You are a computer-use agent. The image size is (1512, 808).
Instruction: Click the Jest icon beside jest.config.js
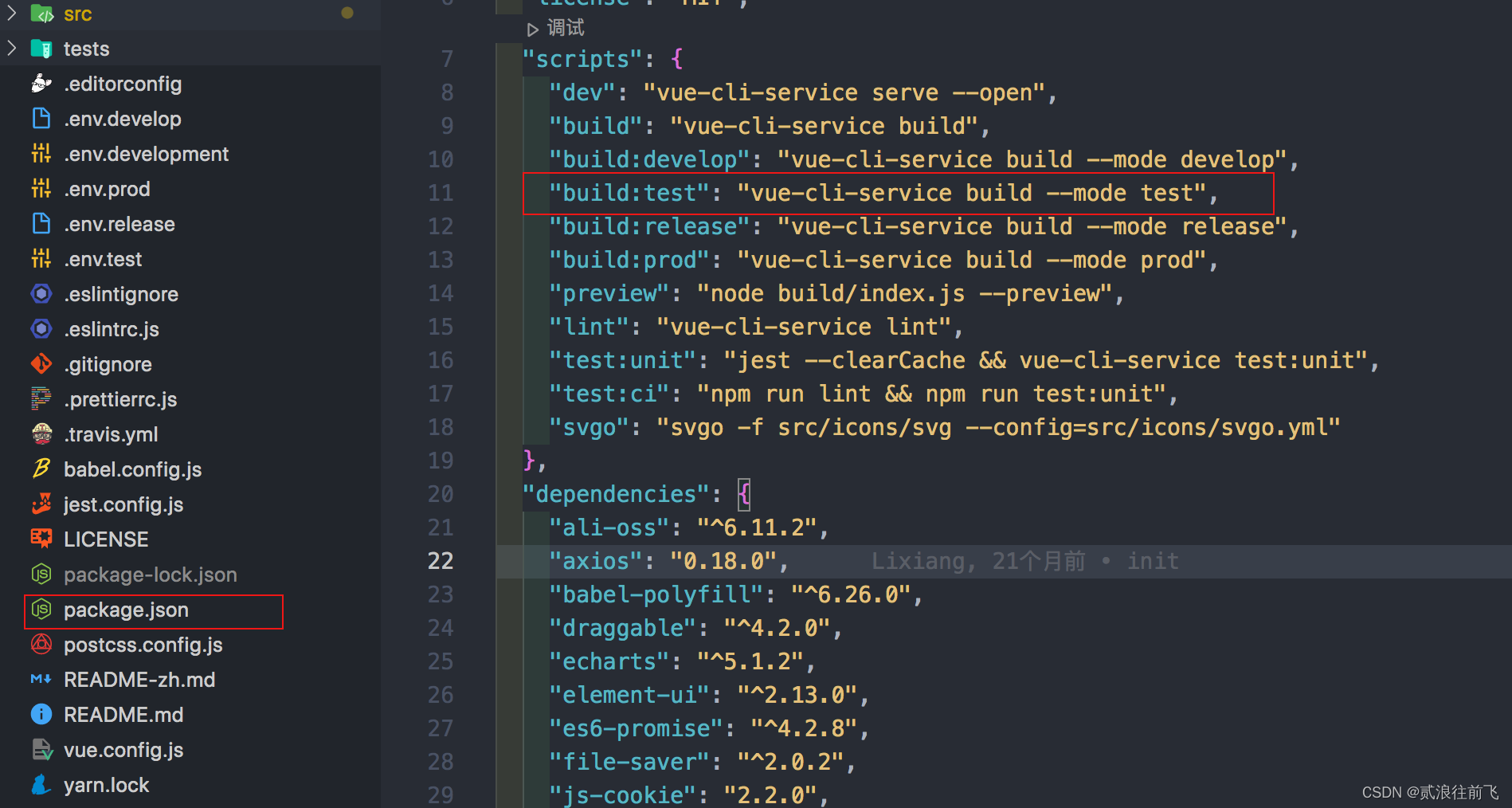(x=41, y=504)
